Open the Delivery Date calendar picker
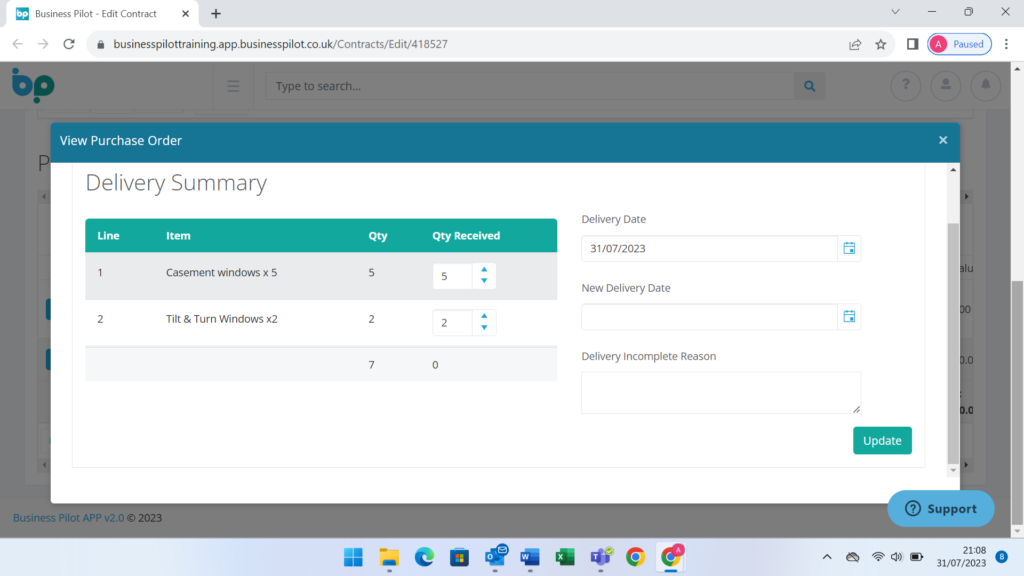 pyautogui.click(x=848, y=248)
